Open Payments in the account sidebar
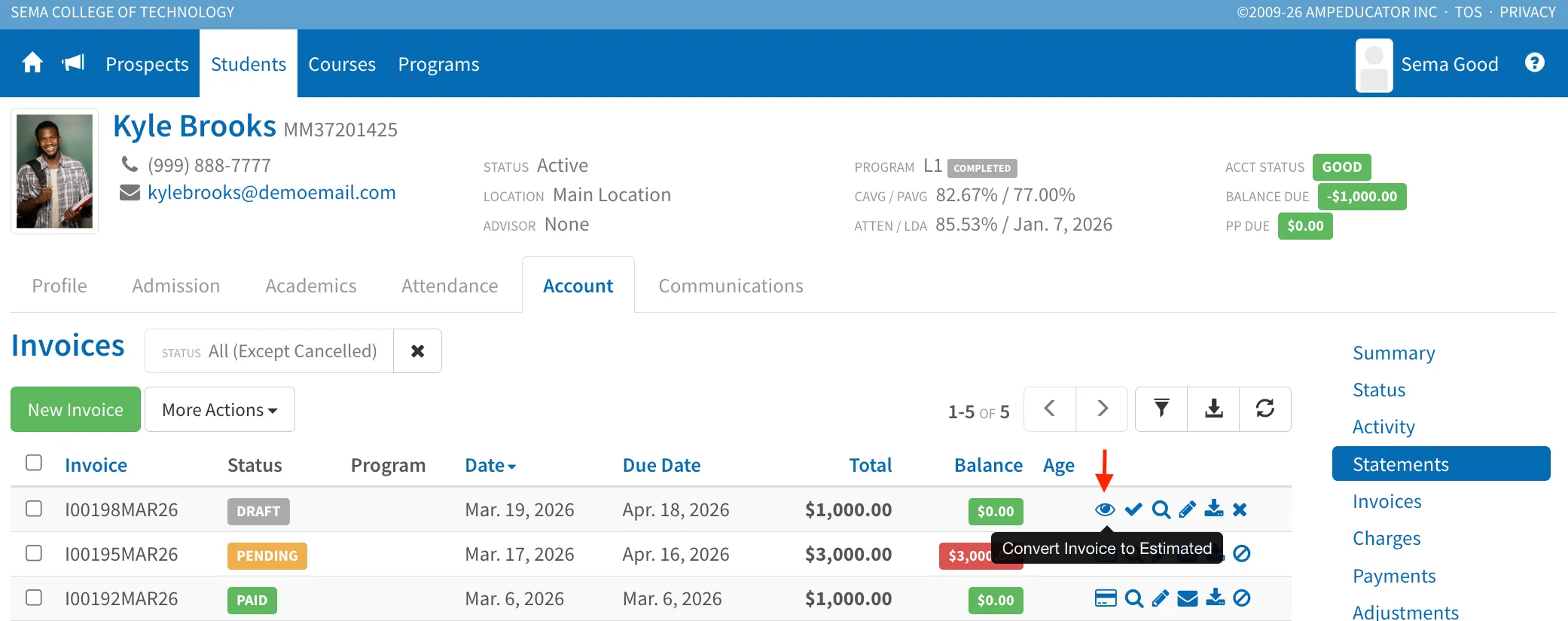The height and width of the screenshot is (621, 1568). 1394,576
